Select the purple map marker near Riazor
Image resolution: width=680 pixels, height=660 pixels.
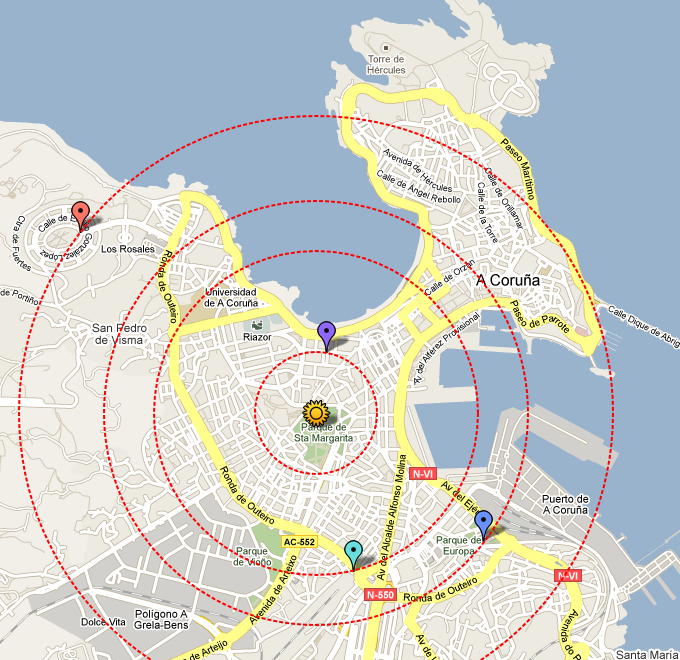(325, 334)
